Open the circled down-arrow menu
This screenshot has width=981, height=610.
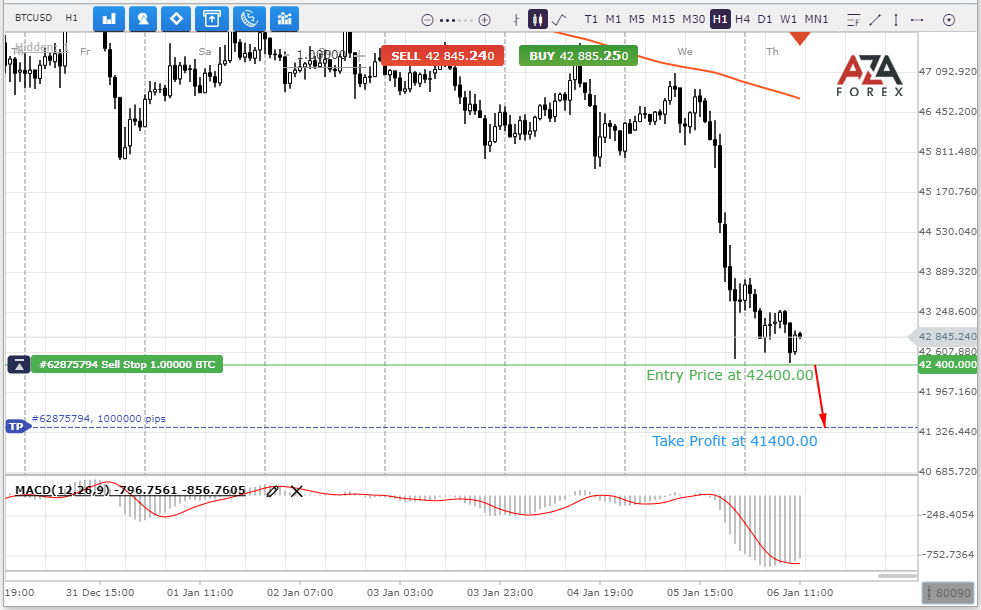pos(949,20)
